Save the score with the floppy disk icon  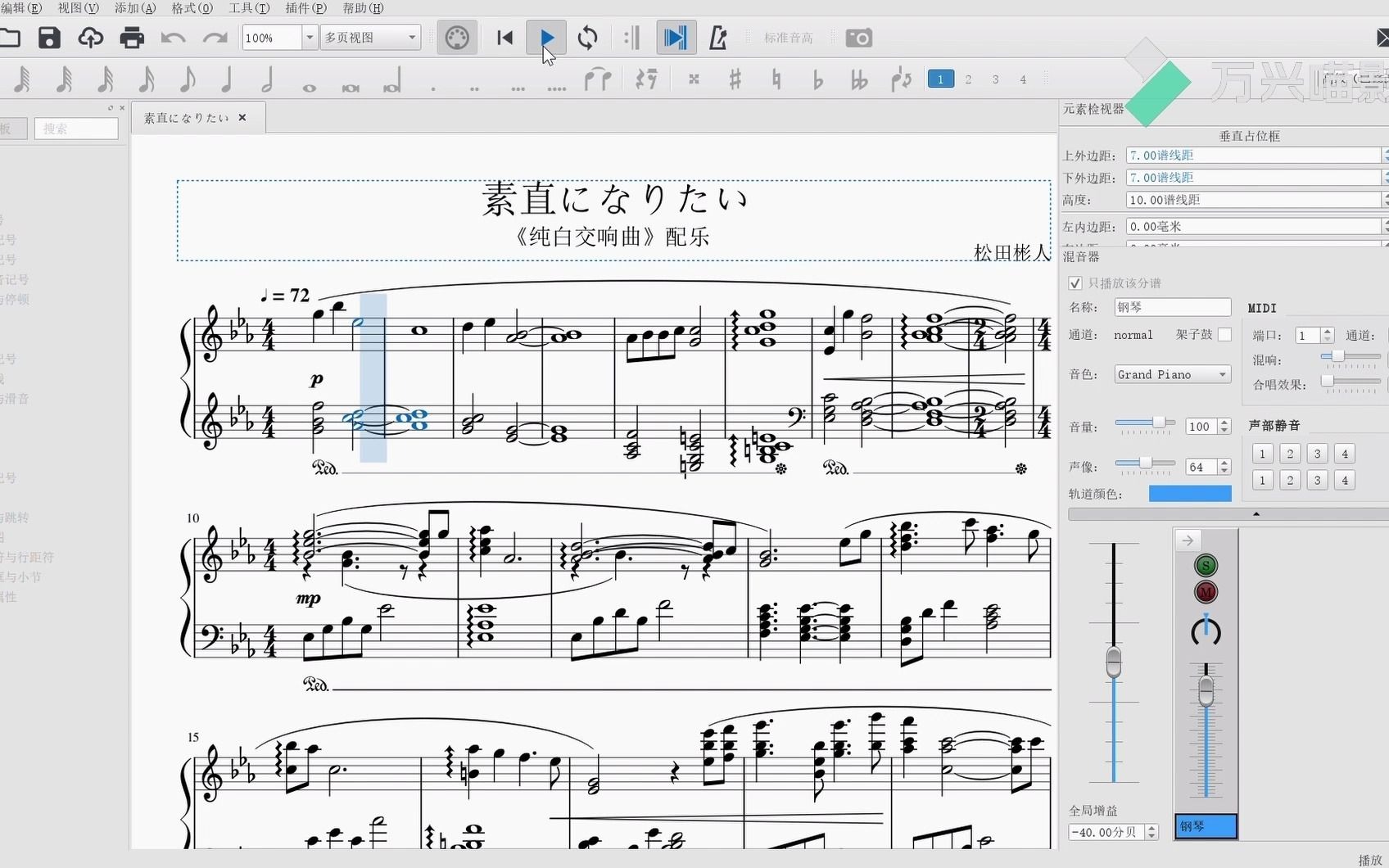(x=49, y=38)
